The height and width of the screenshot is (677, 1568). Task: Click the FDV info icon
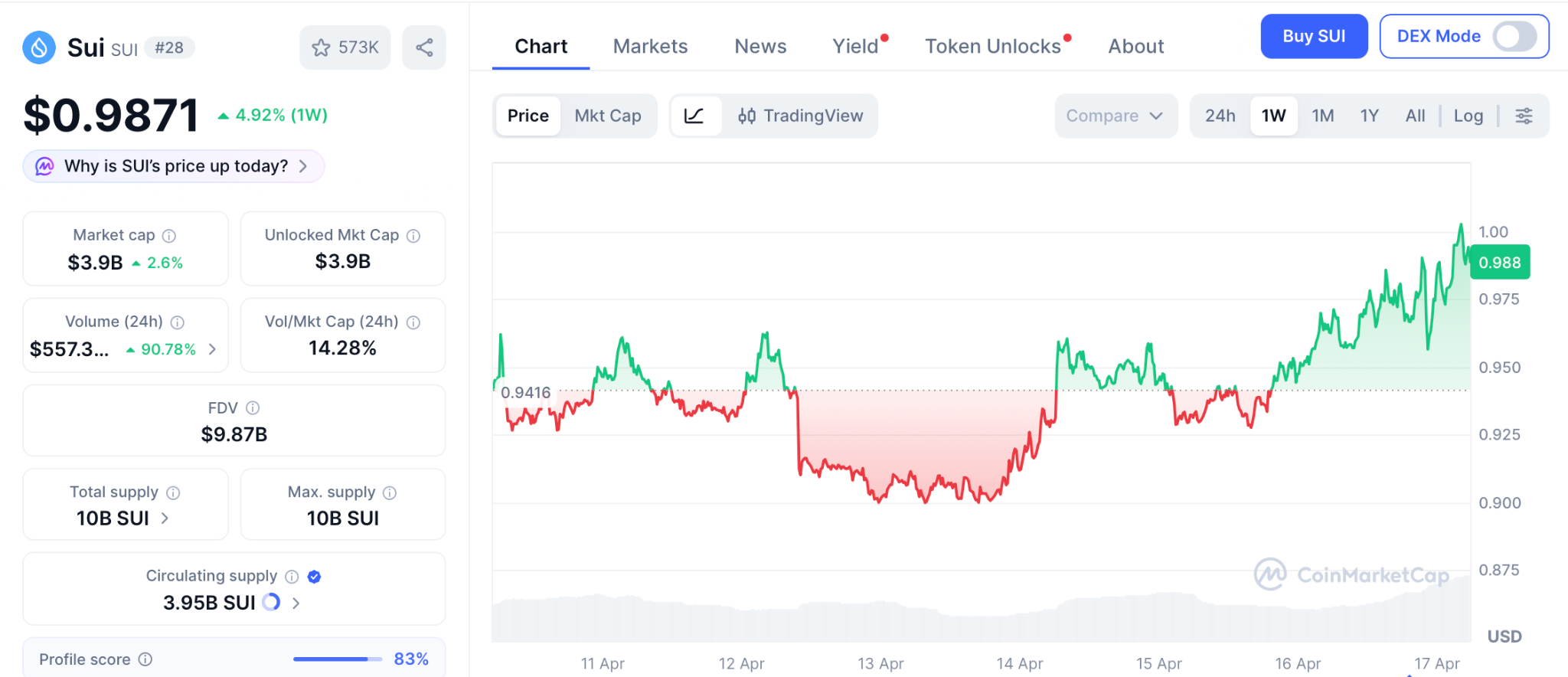[253, 408]
